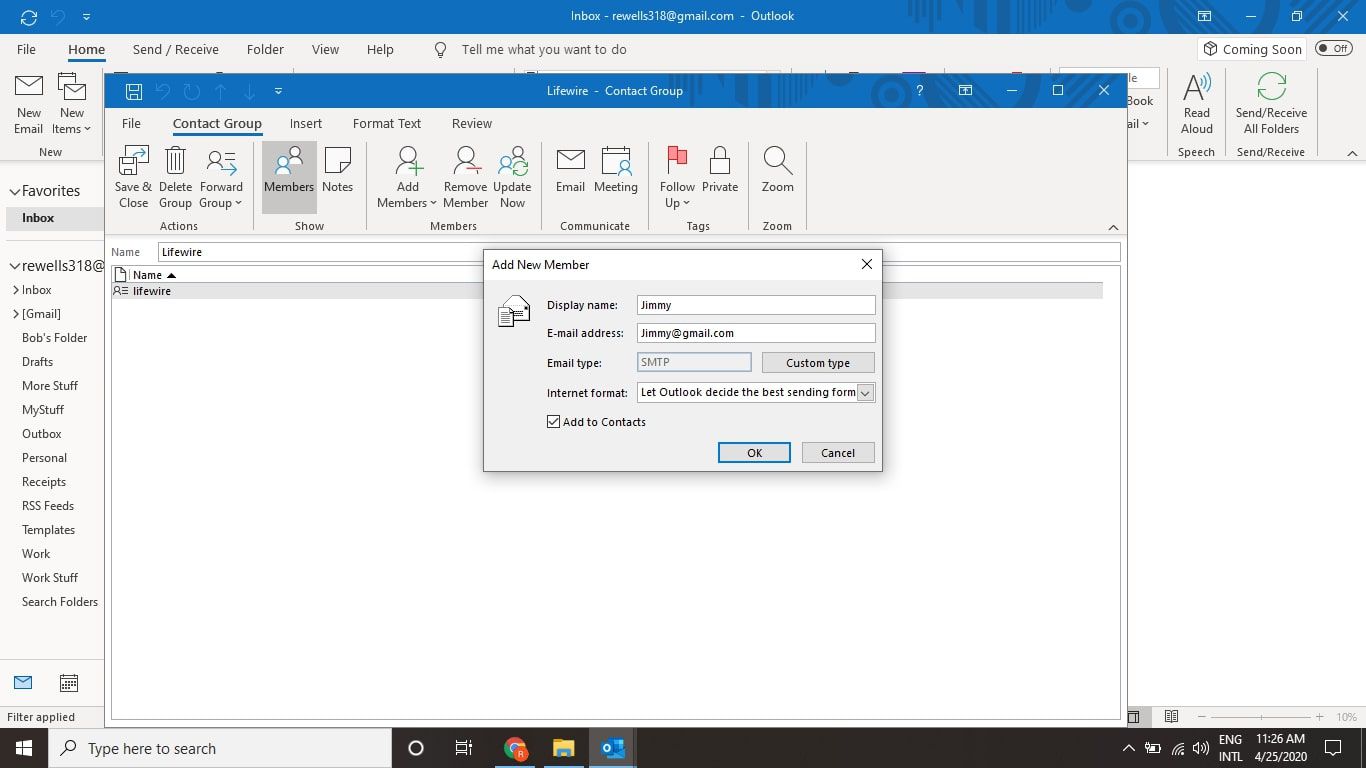Open the View tab in Outlook
The image size is (1366, 768).
tap(325, 49)
